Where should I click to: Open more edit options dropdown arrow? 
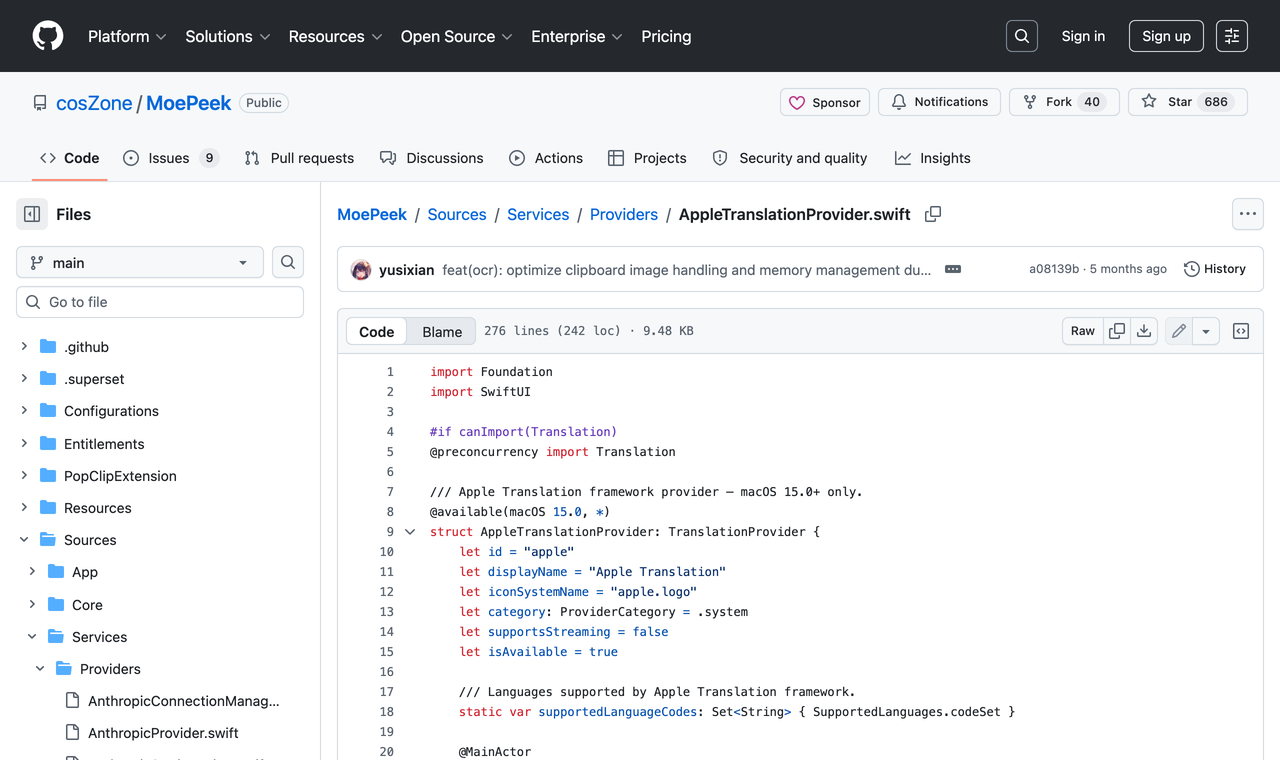1206,331
